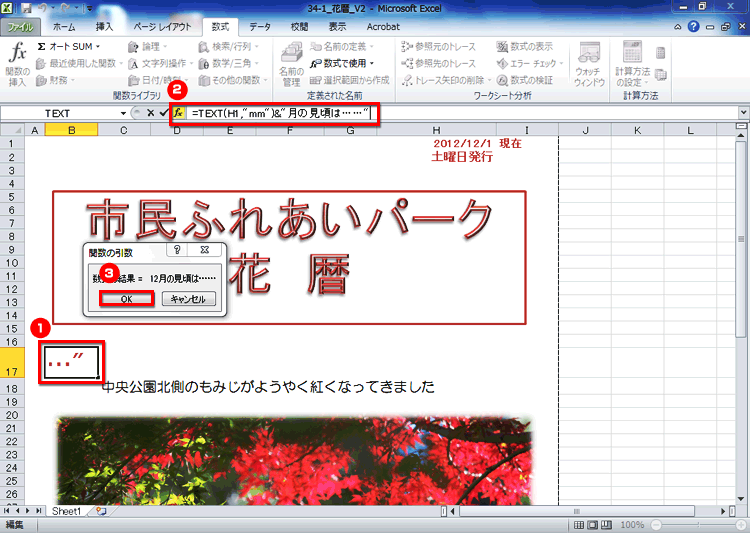This screenshot has width=750, height=533.
Task: Open 最近使用した関数 list
Action: coord(79,63)
